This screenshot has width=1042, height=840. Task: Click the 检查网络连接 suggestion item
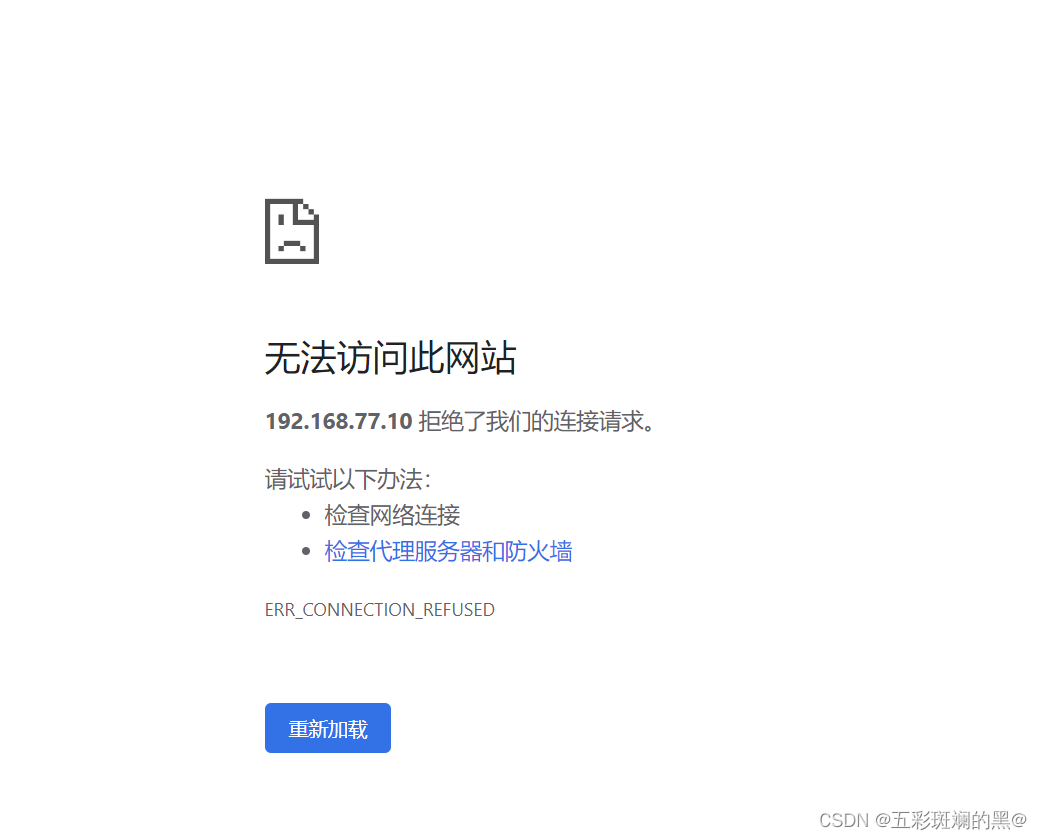coord(392,515)
